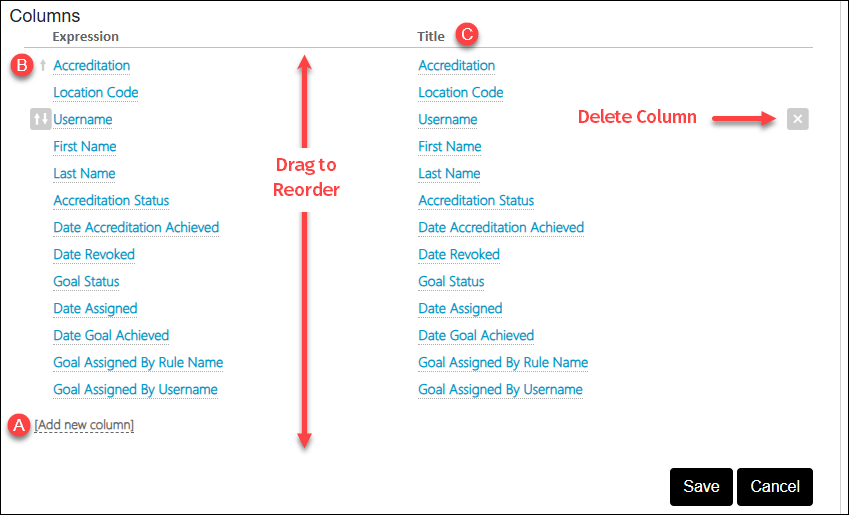Viewport: 849px width, 515px height.
Task: Click the reorder arrows icon beside Username
Action: point(40,120)
